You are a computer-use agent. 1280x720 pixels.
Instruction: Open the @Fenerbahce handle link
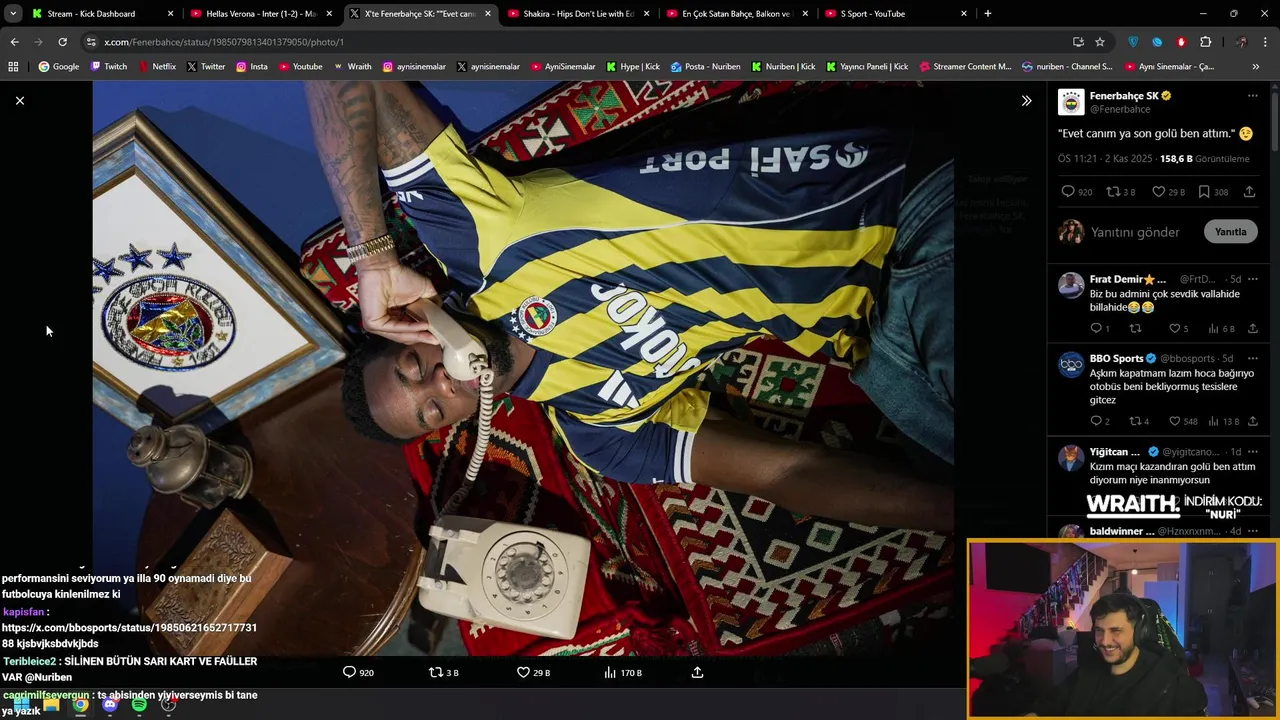[x=1120, y=109]
